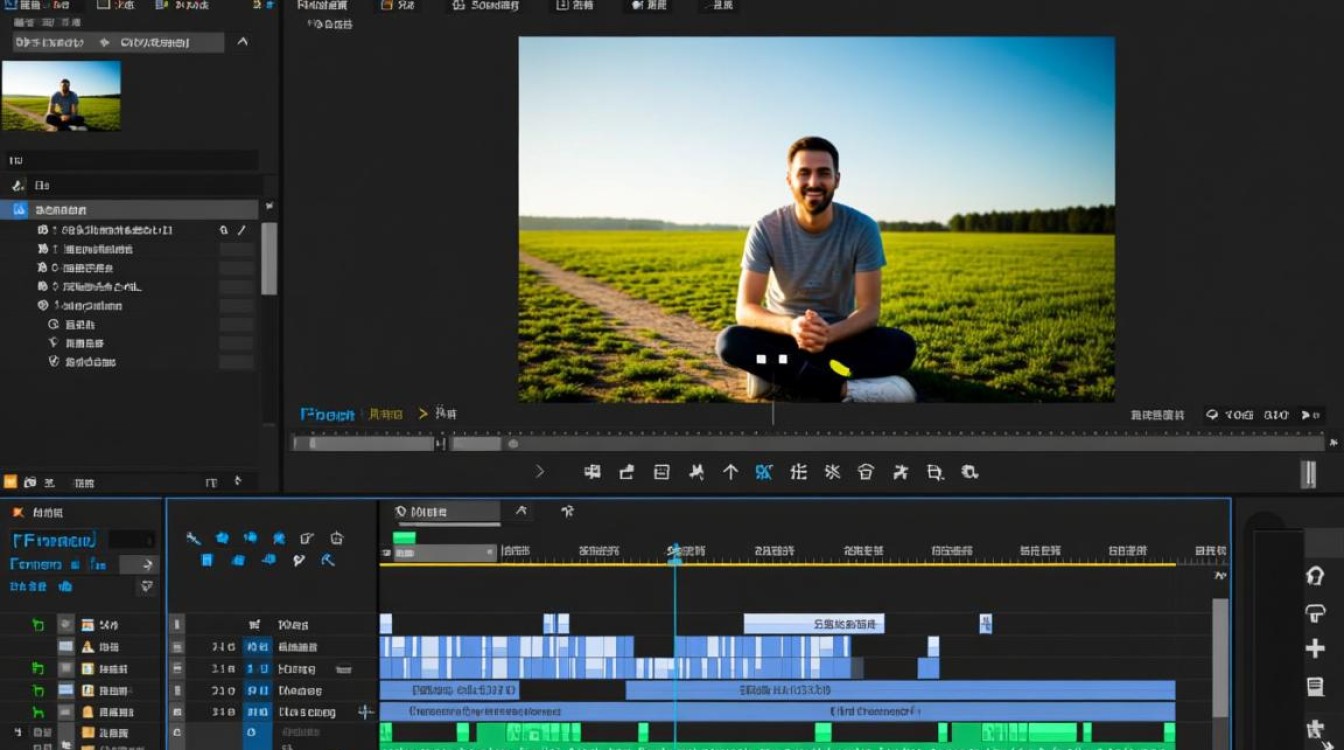Click the magnifier icon ending the transport row
This screenshot has height=750, width=1344.
969,472
